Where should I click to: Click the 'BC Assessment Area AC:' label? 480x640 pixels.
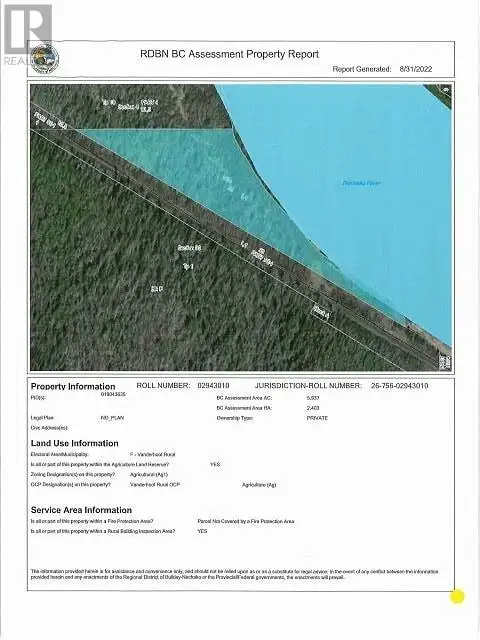pos(244,398)
